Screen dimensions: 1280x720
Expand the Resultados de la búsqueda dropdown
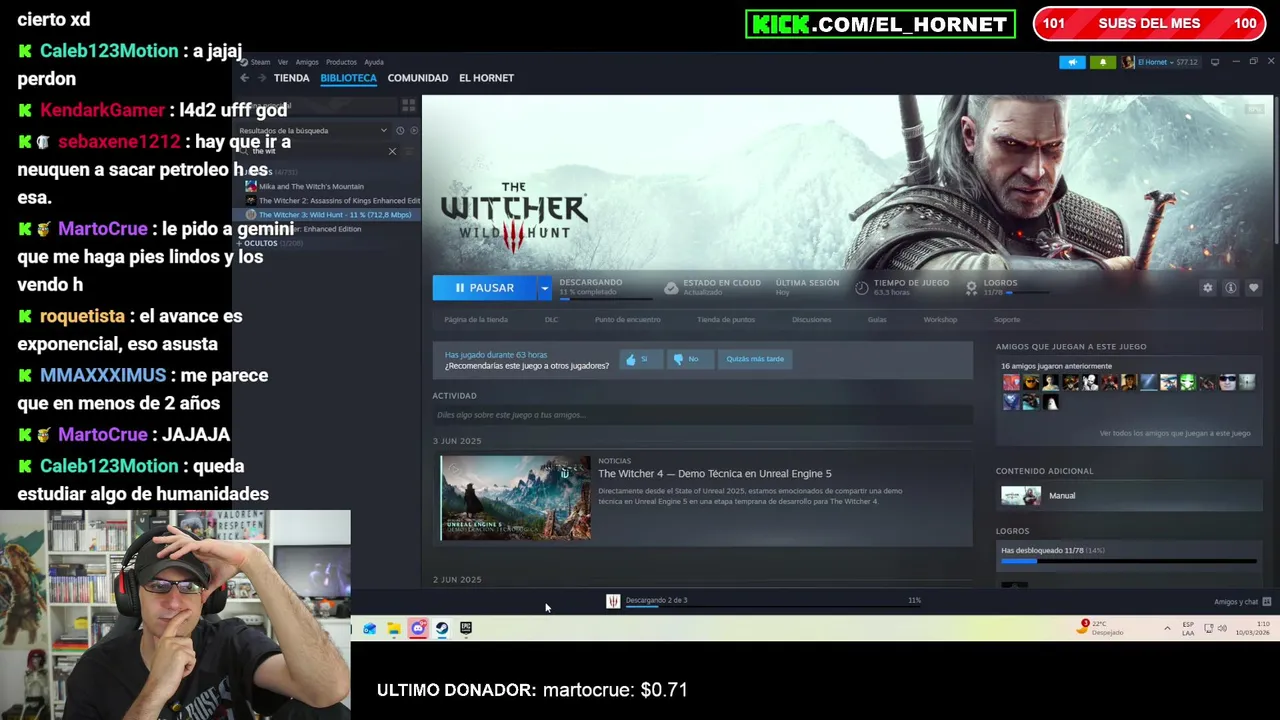[384, 131]
